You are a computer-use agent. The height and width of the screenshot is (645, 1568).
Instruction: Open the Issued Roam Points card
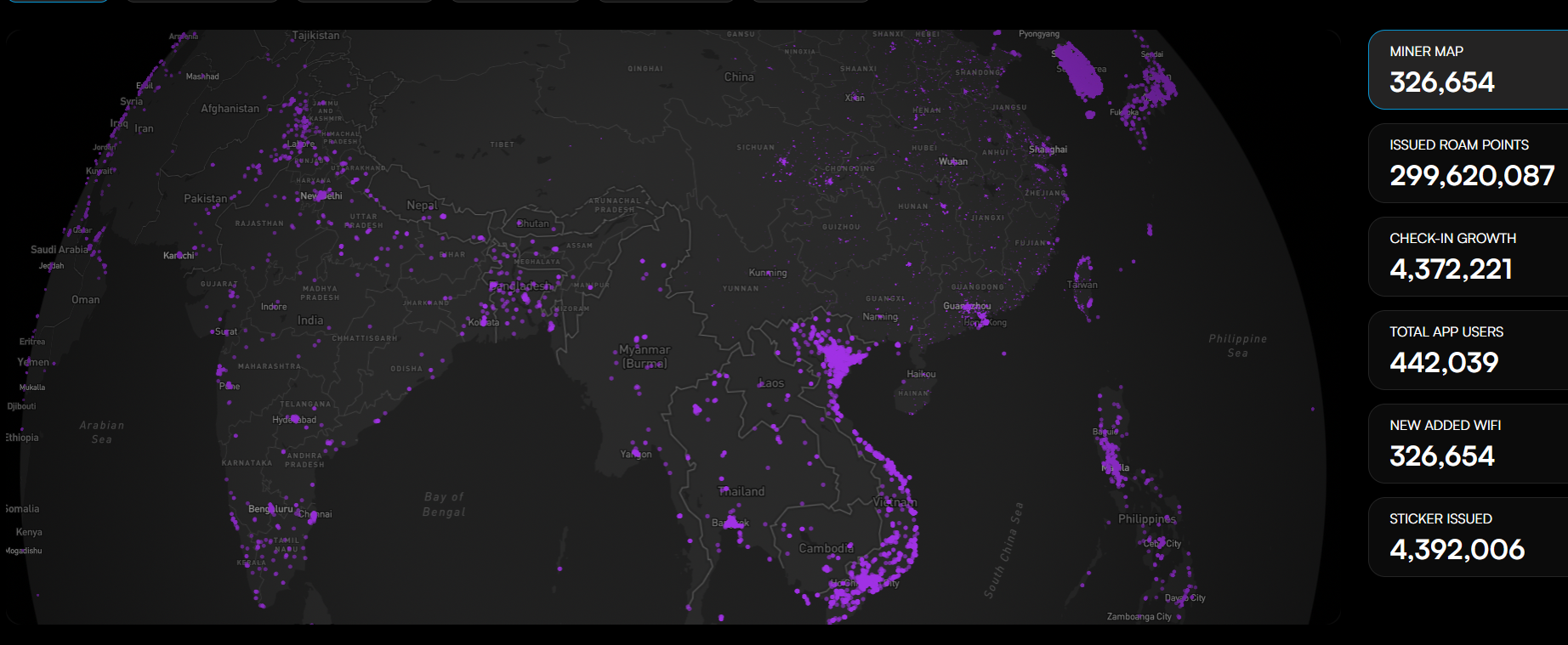tap(1467, 163)
